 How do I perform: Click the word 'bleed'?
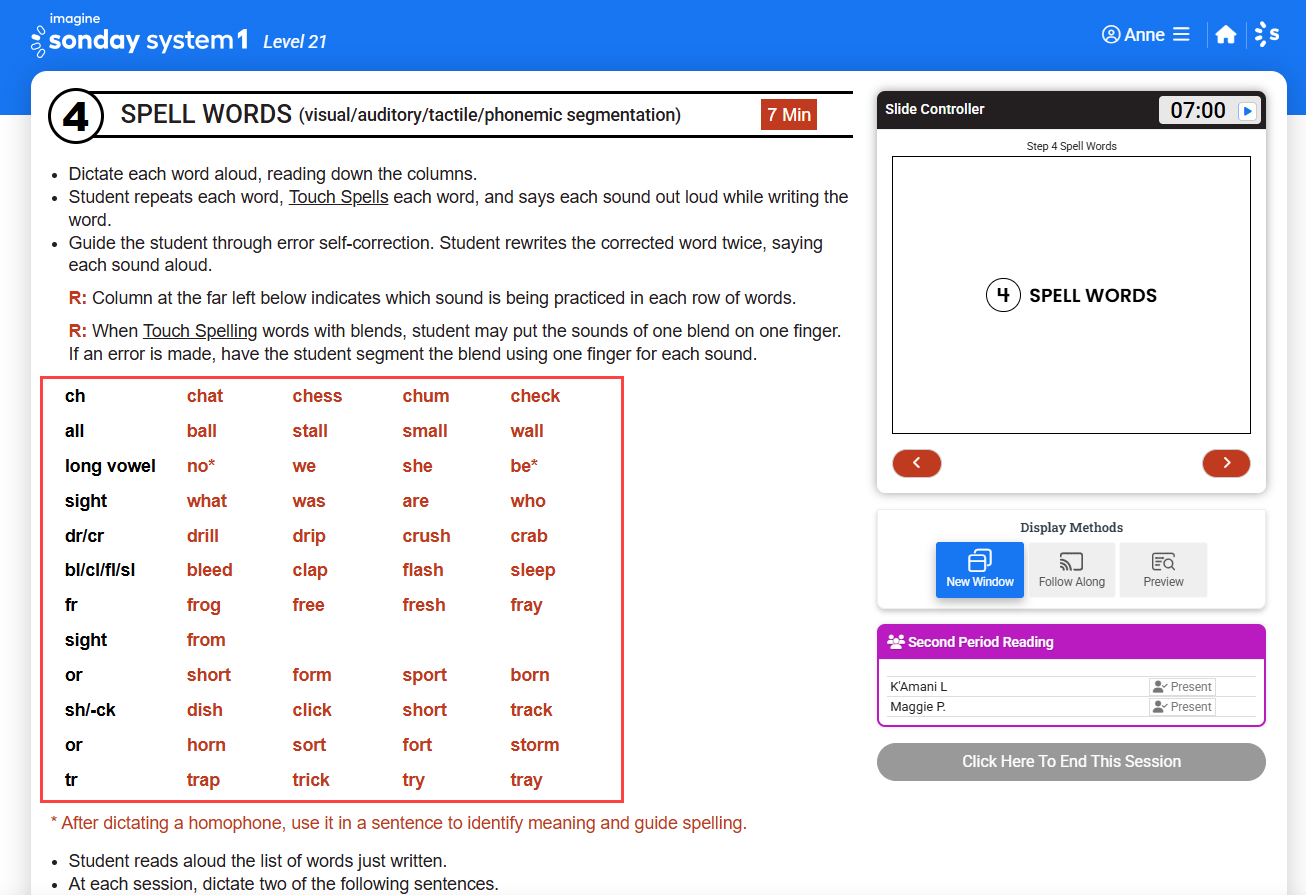(210, 570)
